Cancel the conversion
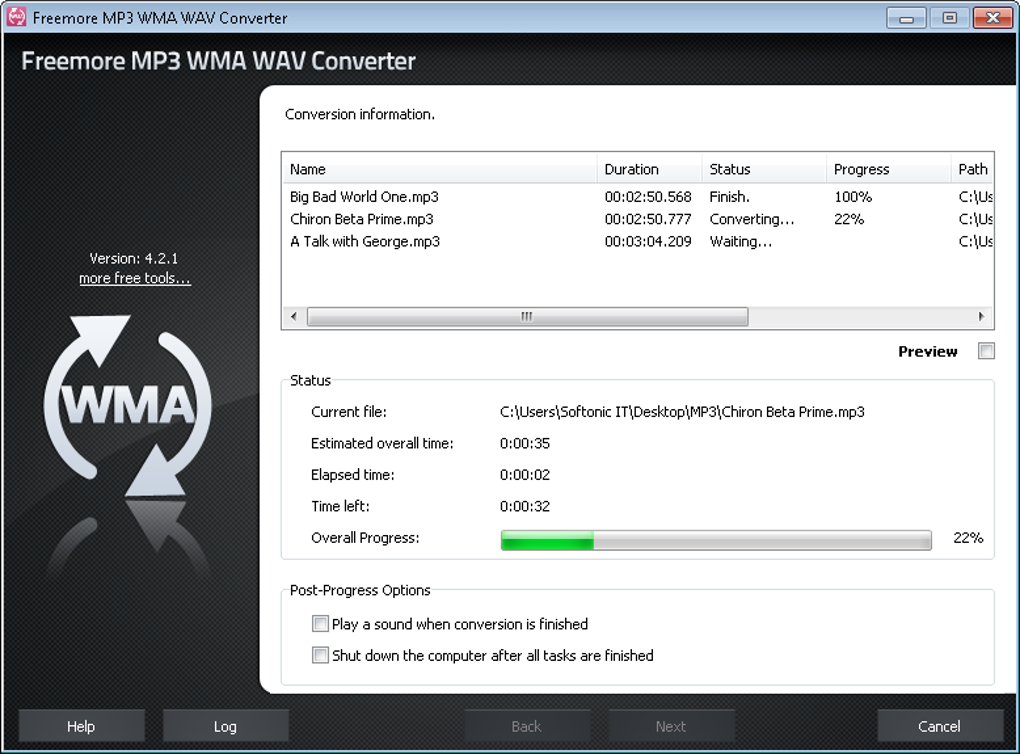This screenshot has height=754, width=1020. point(939,726)
